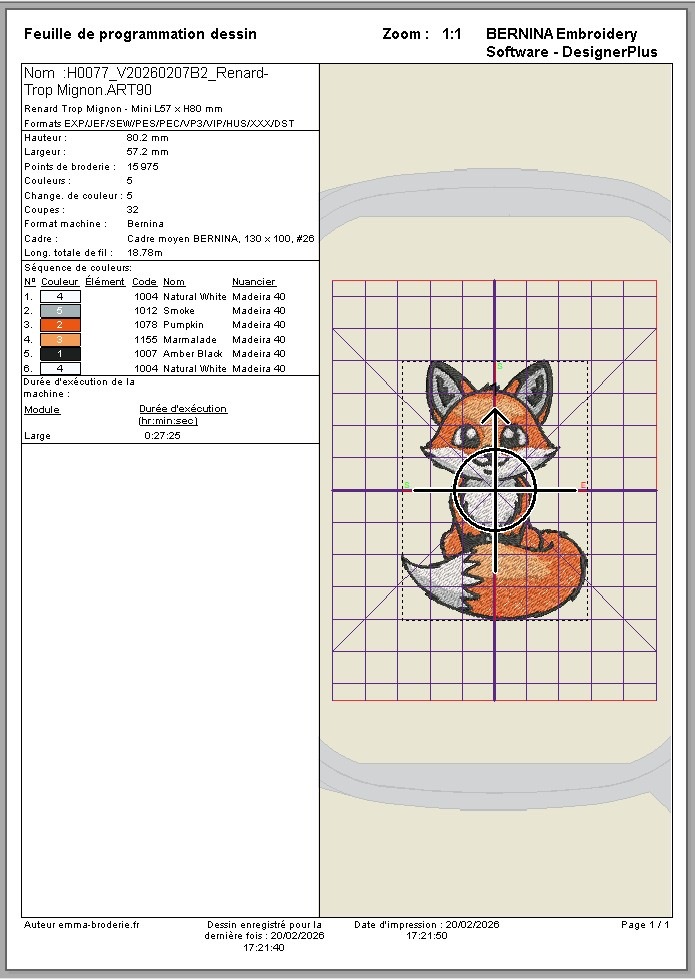Click the Pumpkin orange color swatch

pos(60,325)
